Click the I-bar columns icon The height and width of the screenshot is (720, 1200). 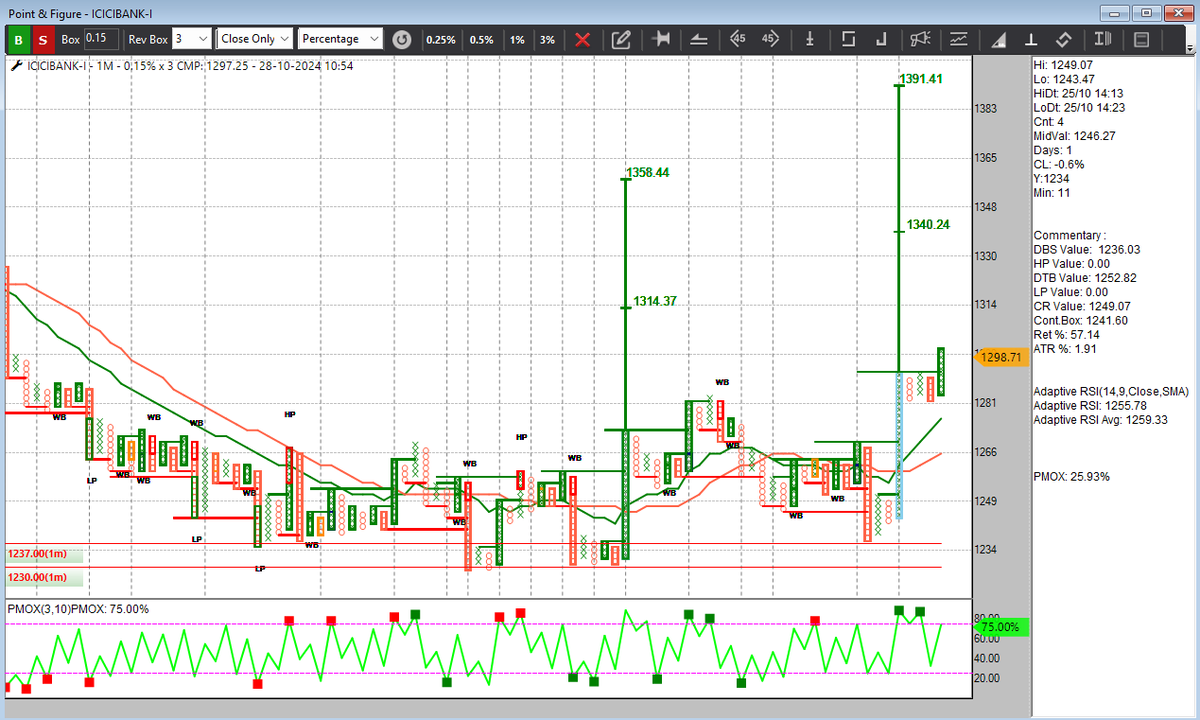(1103, 40)
